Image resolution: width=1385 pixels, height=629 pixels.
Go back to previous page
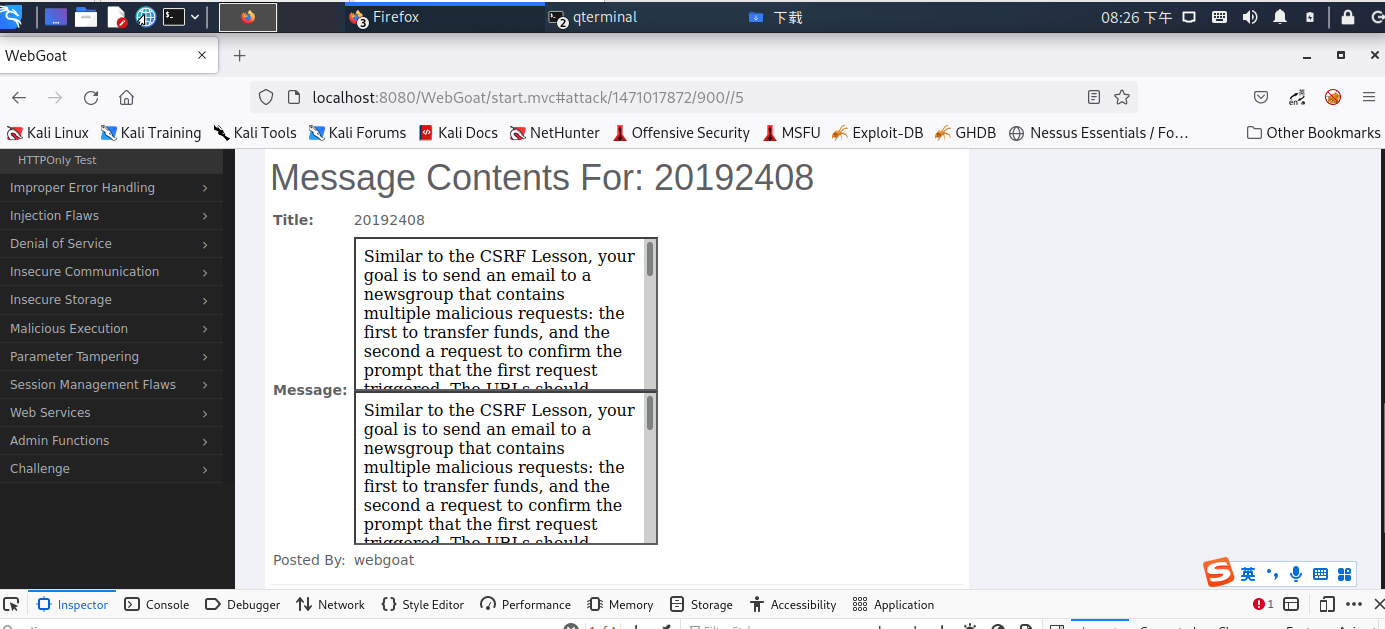(x=19, y=97)
